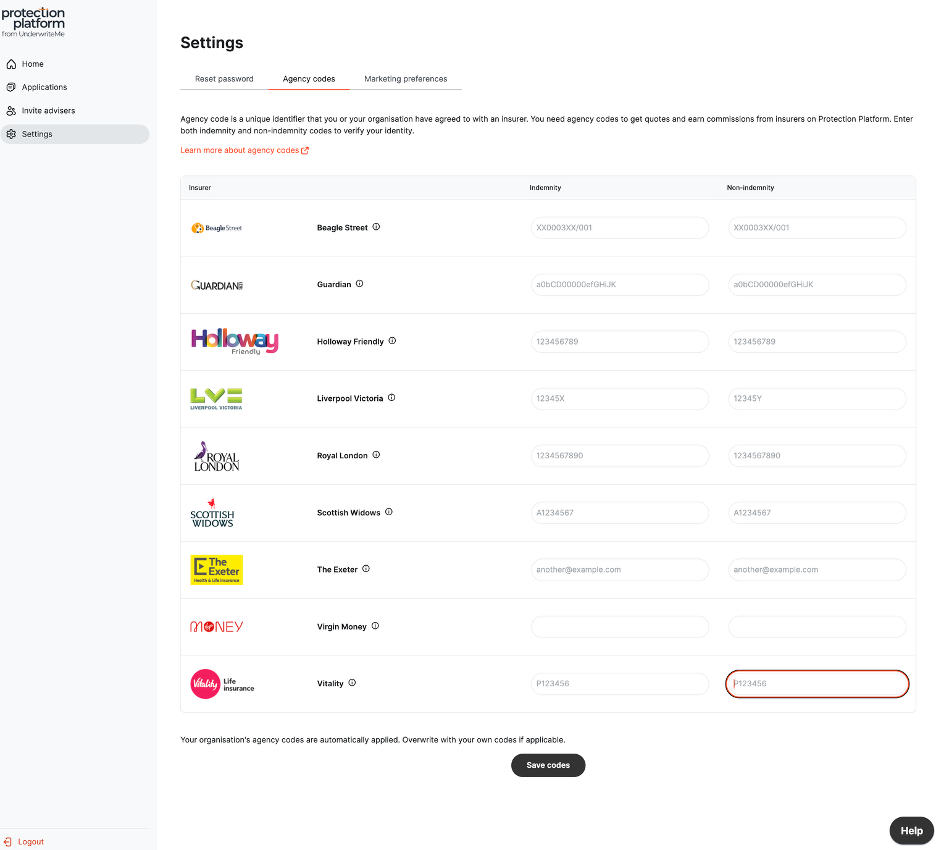936x850 pixels.
Task: Click the Save codes button
Action: pyautogui.click(x=548, y=765)
